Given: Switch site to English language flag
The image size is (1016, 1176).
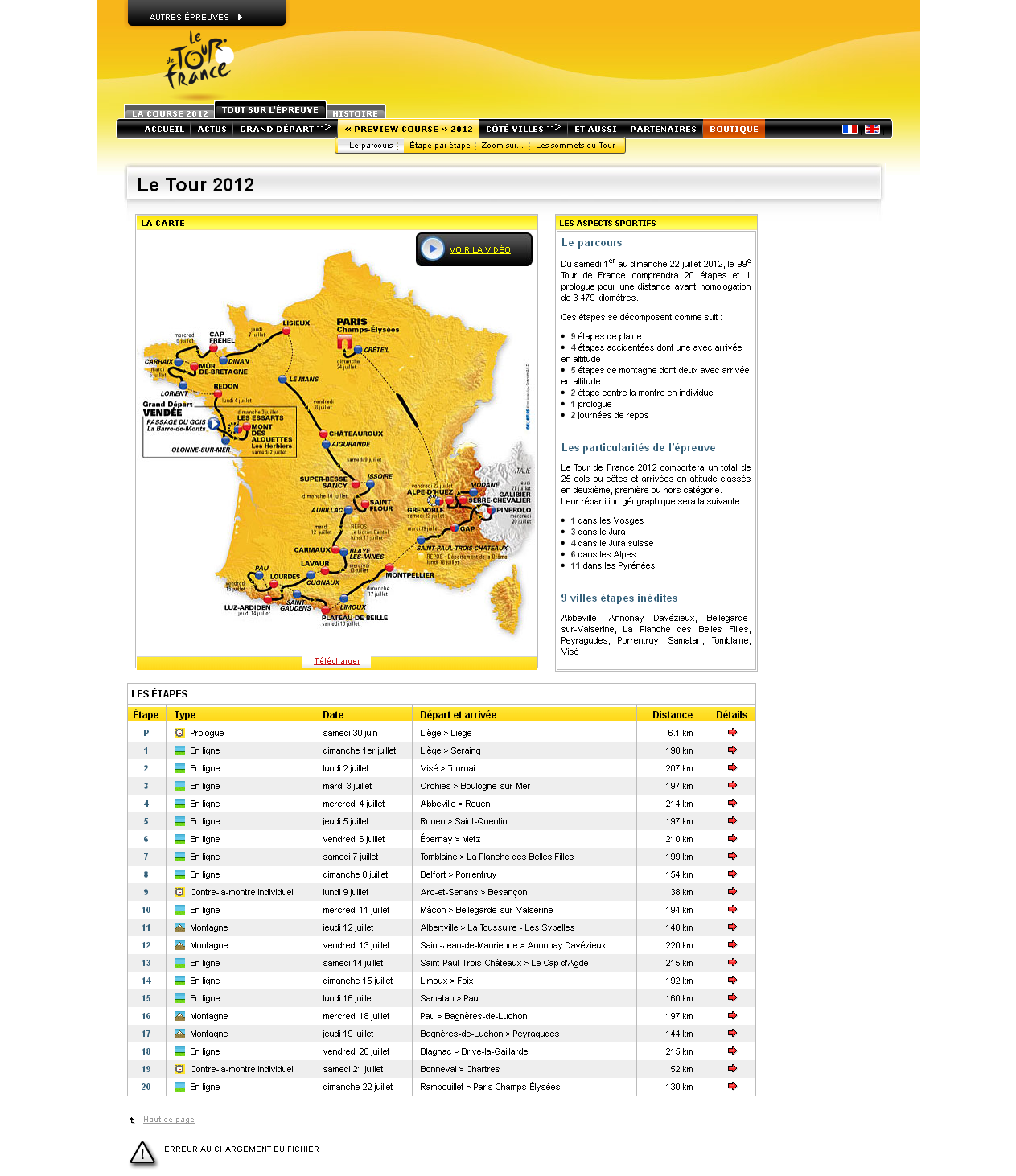Looking at the screenshot, I should [x=872, y=129].
